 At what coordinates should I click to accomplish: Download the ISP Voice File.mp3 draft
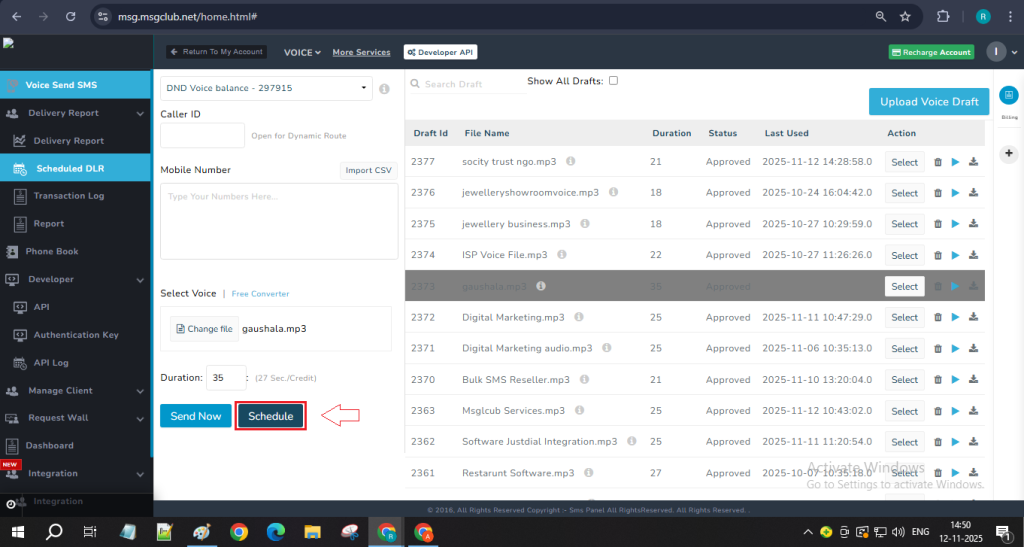974,255
